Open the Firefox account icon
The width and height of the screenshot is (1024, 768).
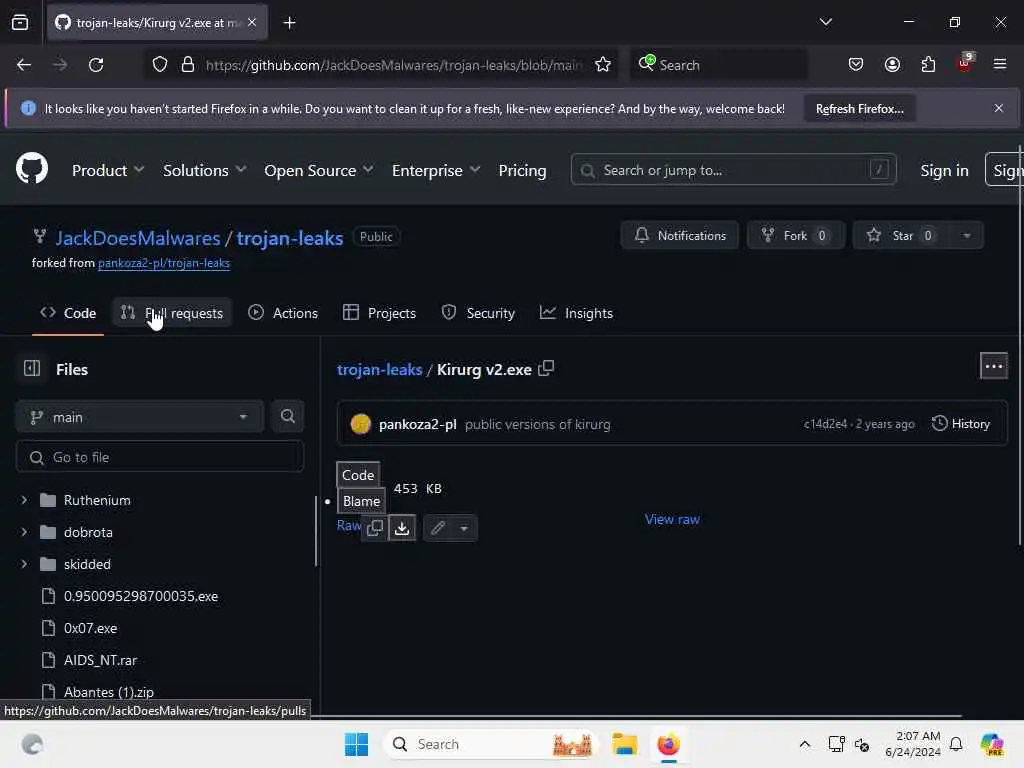[x=892, y=65]
